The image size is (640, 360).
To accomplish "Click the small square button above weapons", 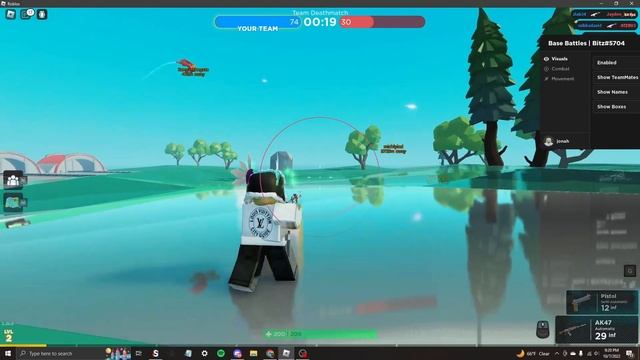I will pyautogui.click(x=630, y=271).
